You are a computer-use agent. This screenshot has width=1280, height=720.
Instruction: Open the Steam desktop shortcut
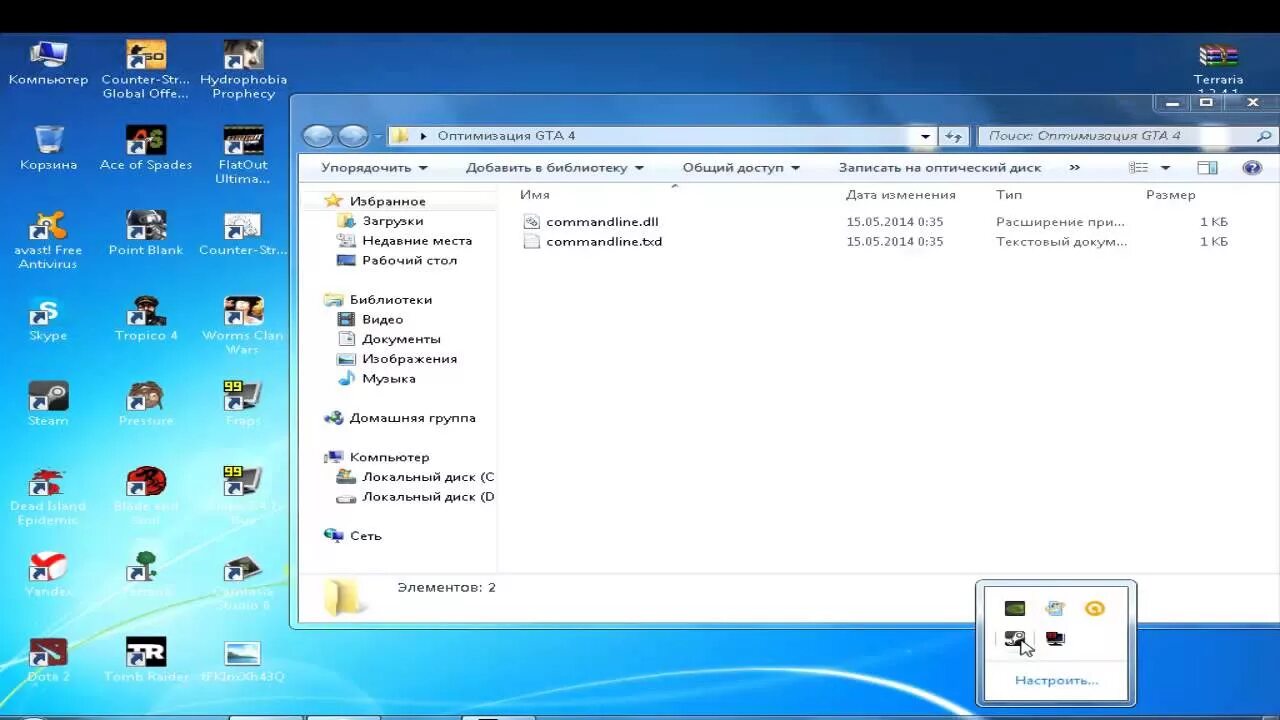pyautogui.click(x=48, y=404)
